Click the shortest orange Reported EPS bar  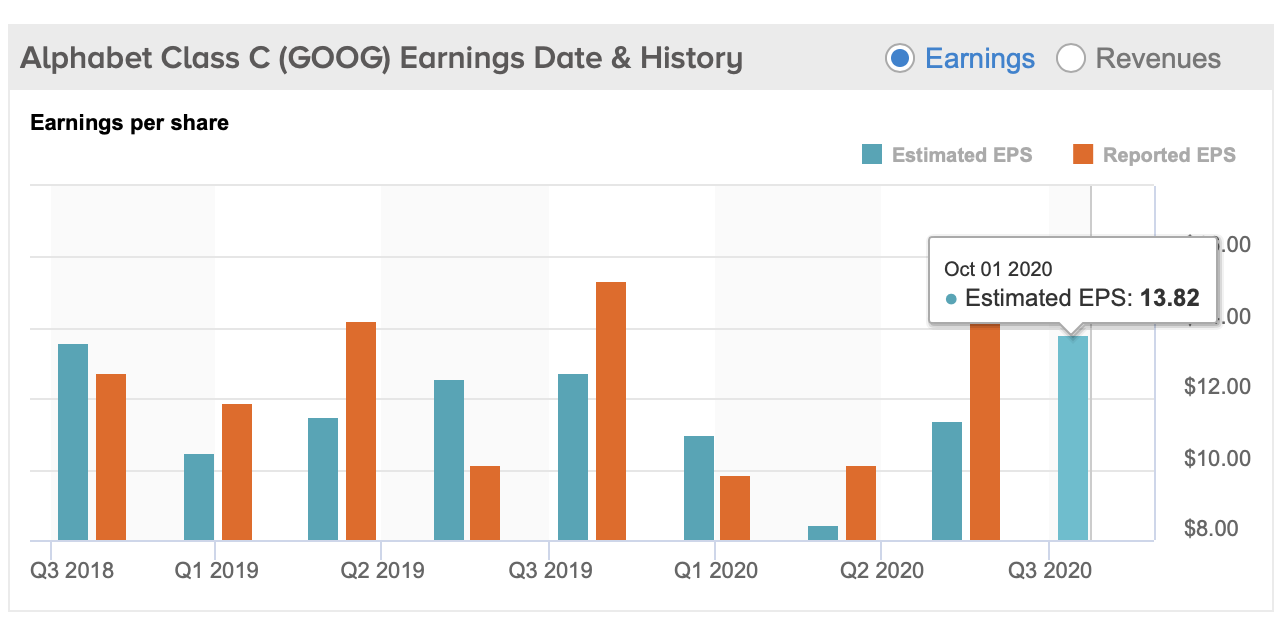(735, 508)
